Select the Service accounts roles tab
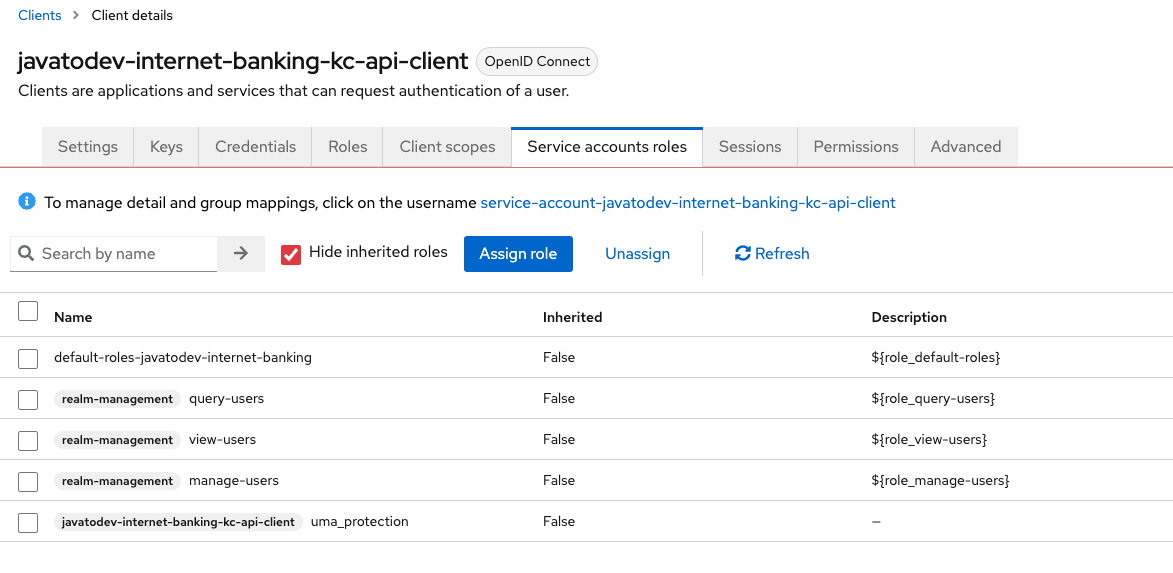This screenshot has height=573, width=1173. pyautogui.click(x=607, y=147)
